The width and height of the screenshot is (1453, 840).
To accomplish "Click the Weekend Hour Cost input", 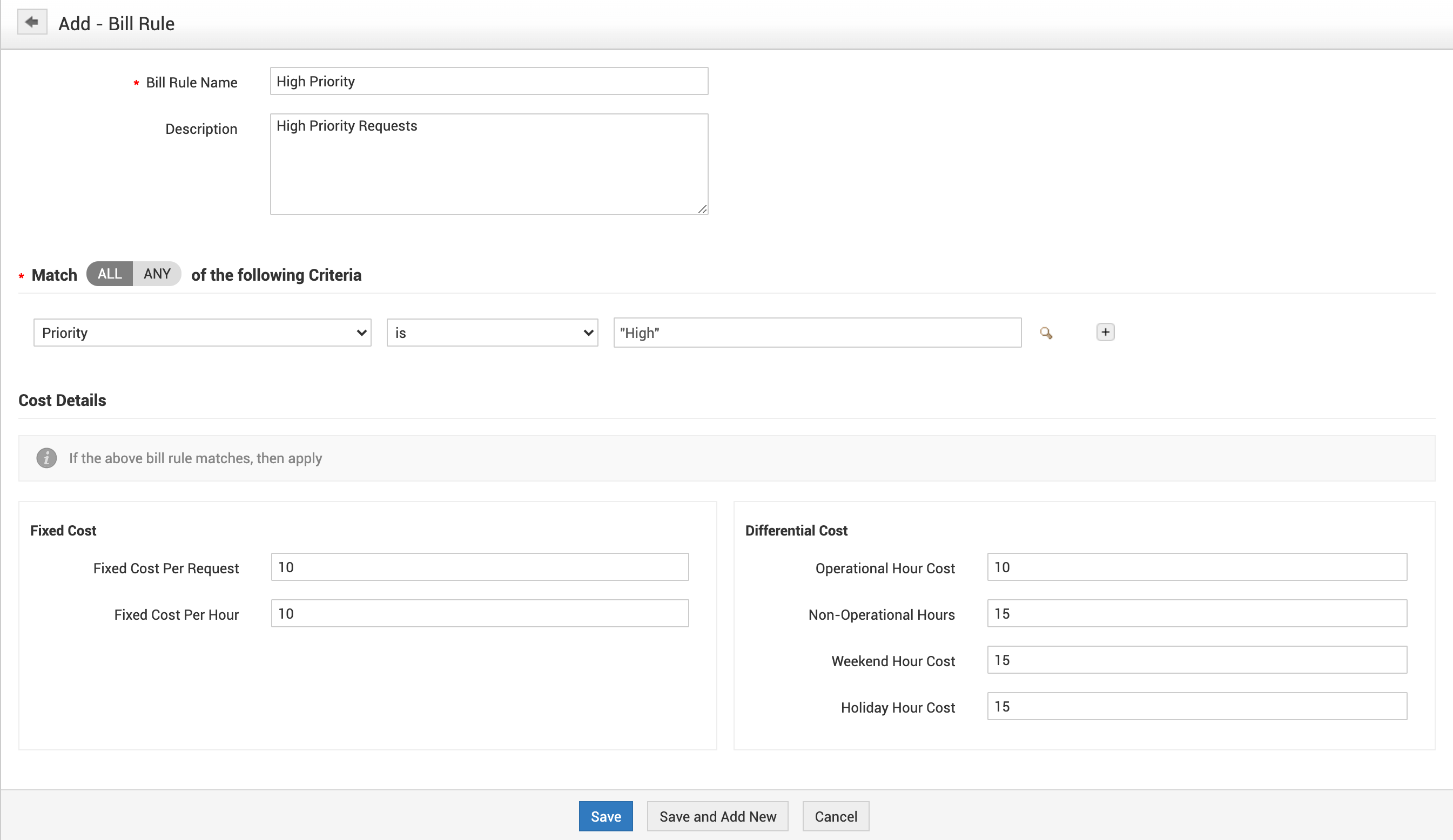I will [1196, 660].
